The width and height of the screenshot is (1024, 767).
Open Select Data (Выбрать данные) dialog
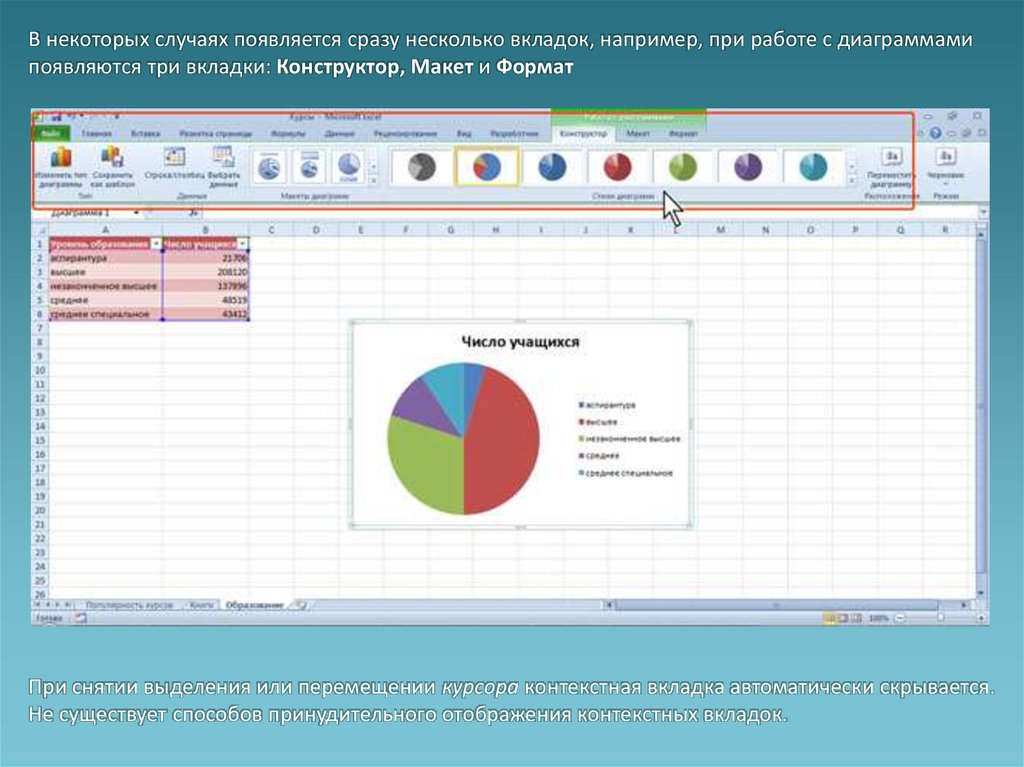click(223, 167)
